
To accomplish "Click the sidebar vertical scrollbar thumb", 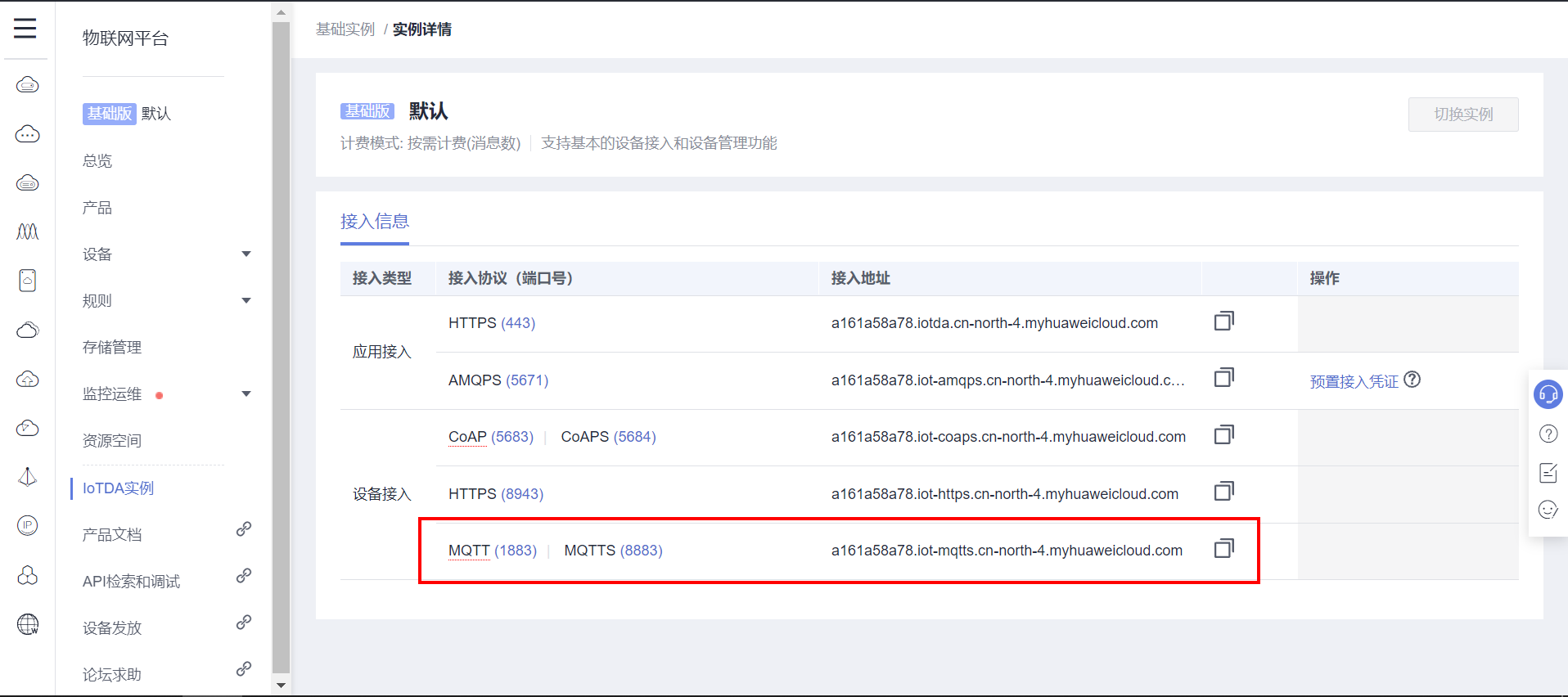I will coord(281,348).
